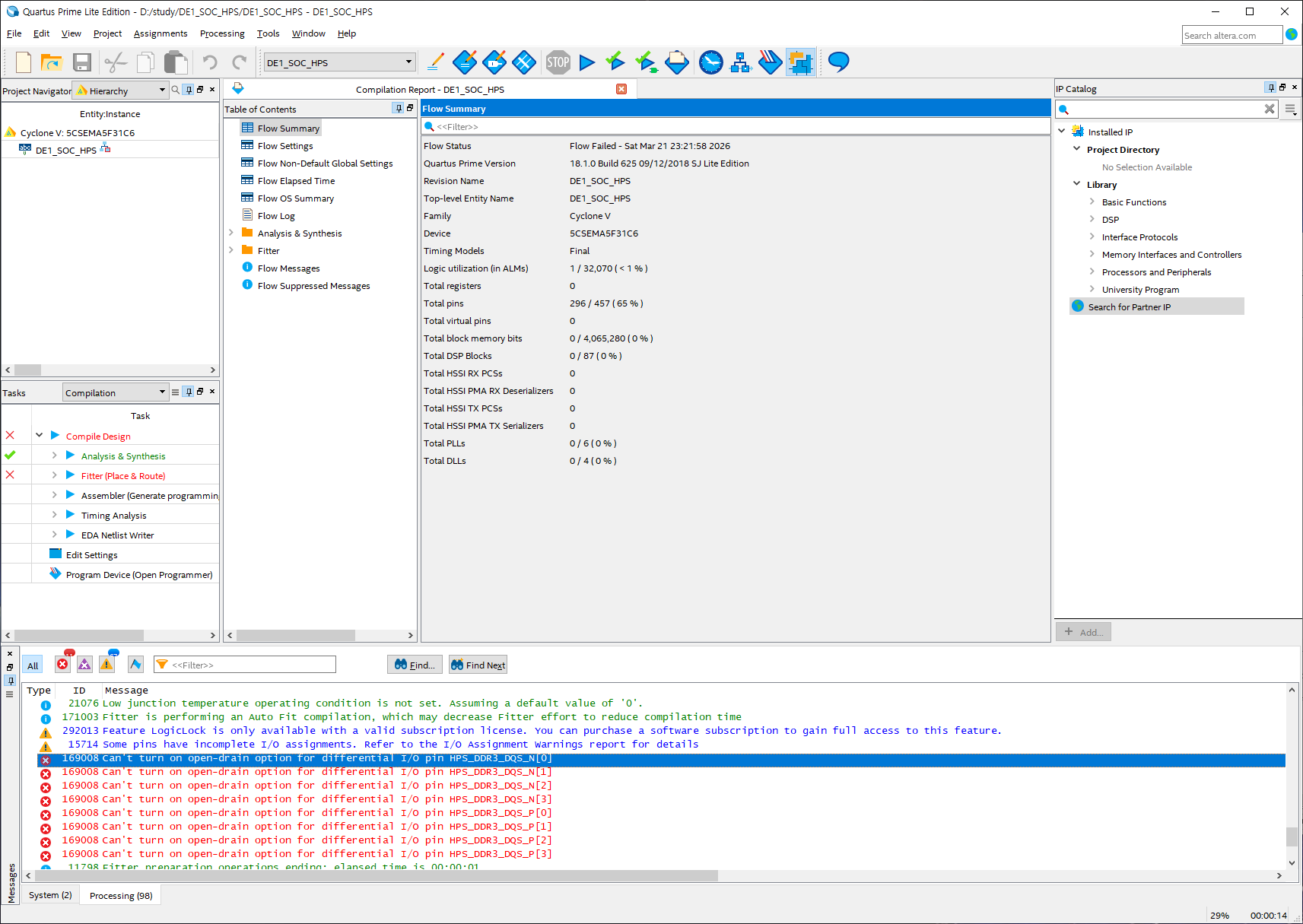The image size is (1303, 924).
Task: Save with the floppy disk icon
Action: [x=82, y=62]
